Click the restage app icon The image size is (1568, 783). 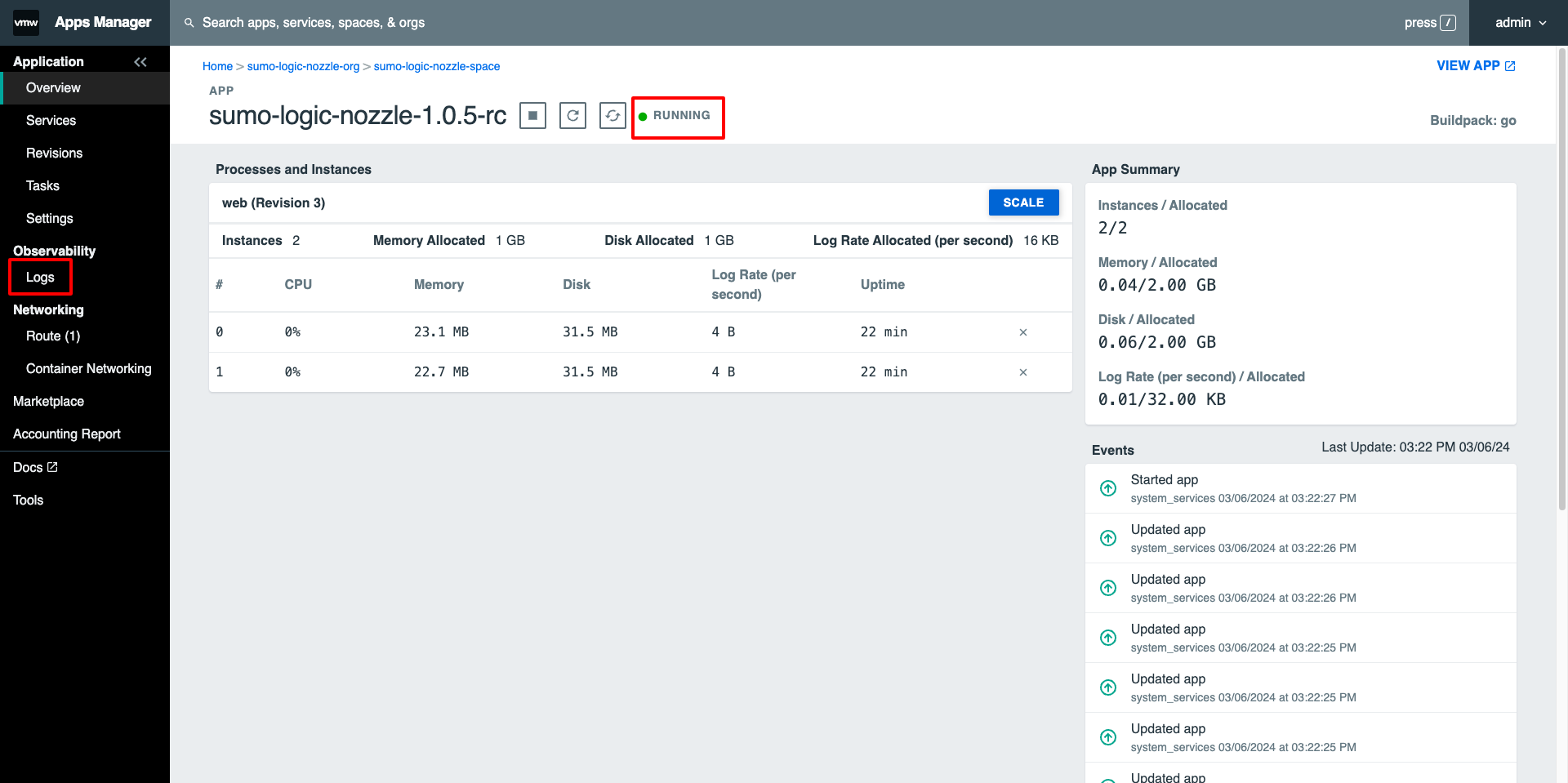[x=612, y=116]
